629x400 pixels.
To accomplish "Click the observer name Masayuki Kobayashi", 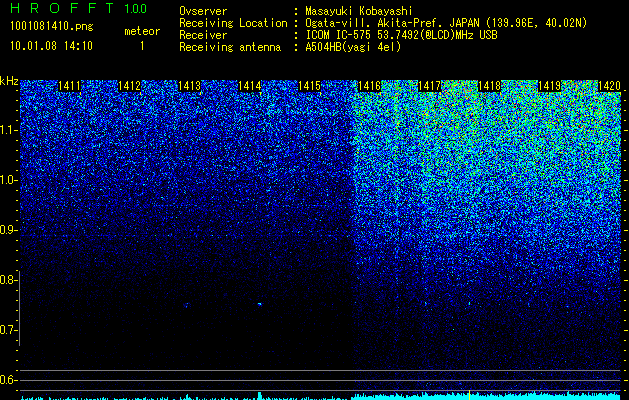I will click(358, 11).
